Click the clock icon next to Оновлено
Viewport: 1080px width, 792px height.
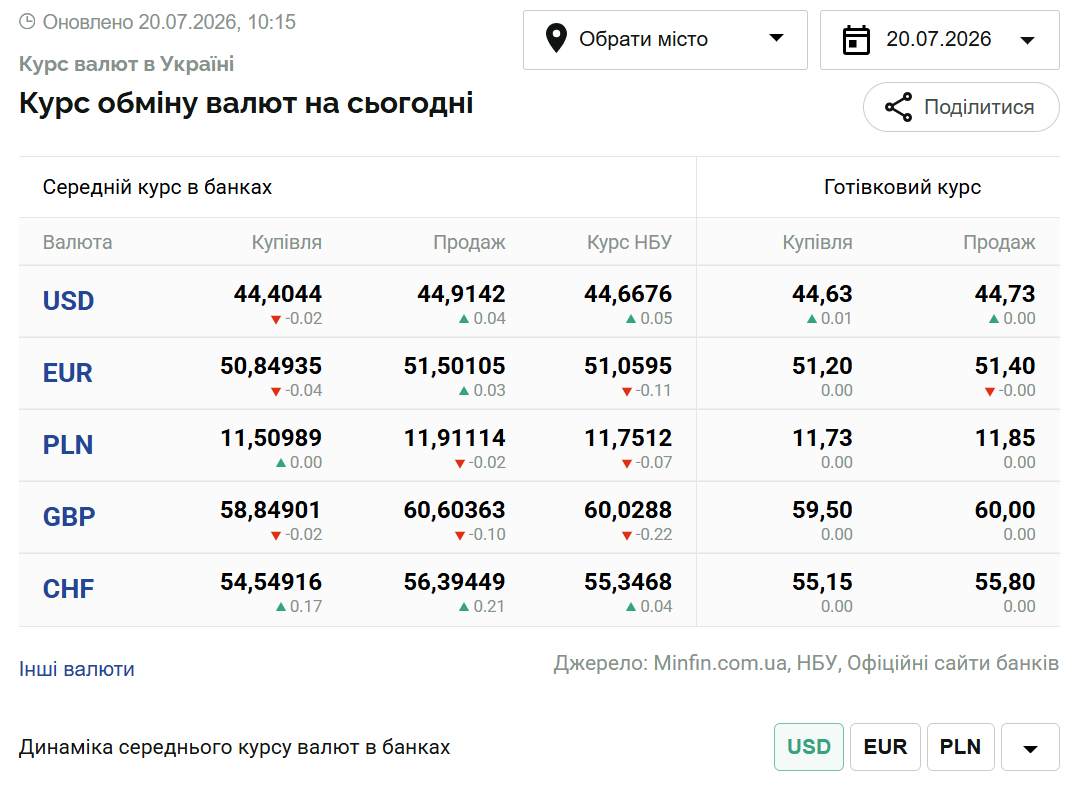(x=27, y=22)
